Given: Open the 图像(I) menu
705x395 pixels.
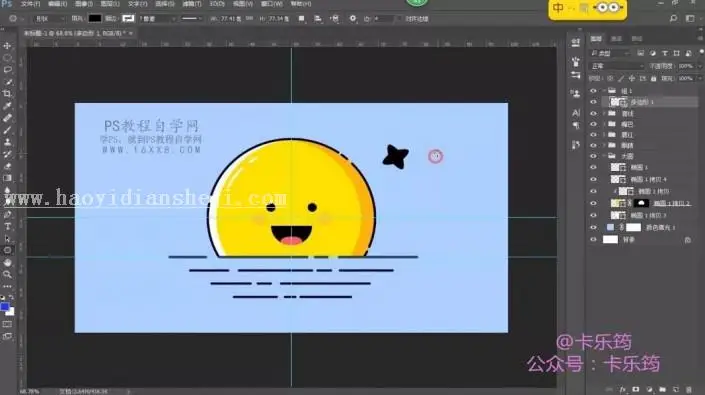Looking at the screenshot, I should pos(84,4).
